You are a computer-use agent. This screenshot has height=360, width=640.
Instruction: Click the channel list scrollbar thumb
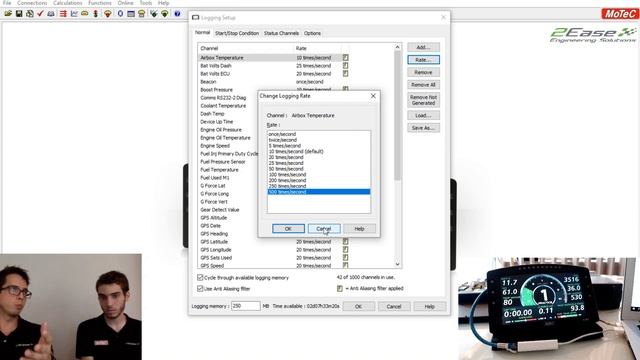[x=398, y=116]
